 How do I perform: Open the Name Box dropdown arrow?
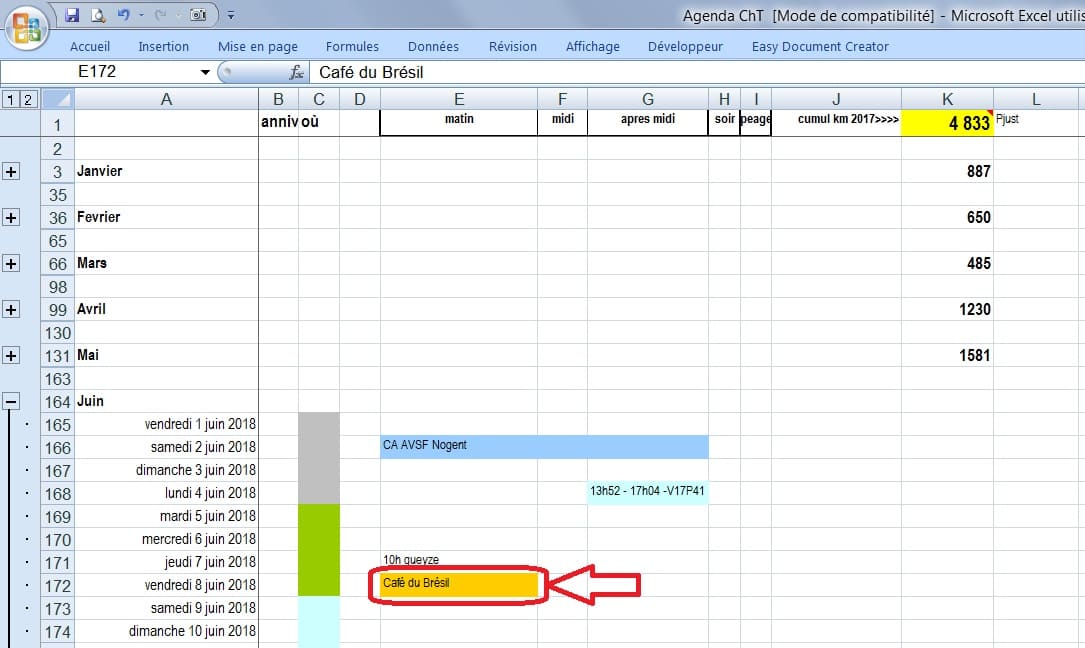click(x=206, y=72)
